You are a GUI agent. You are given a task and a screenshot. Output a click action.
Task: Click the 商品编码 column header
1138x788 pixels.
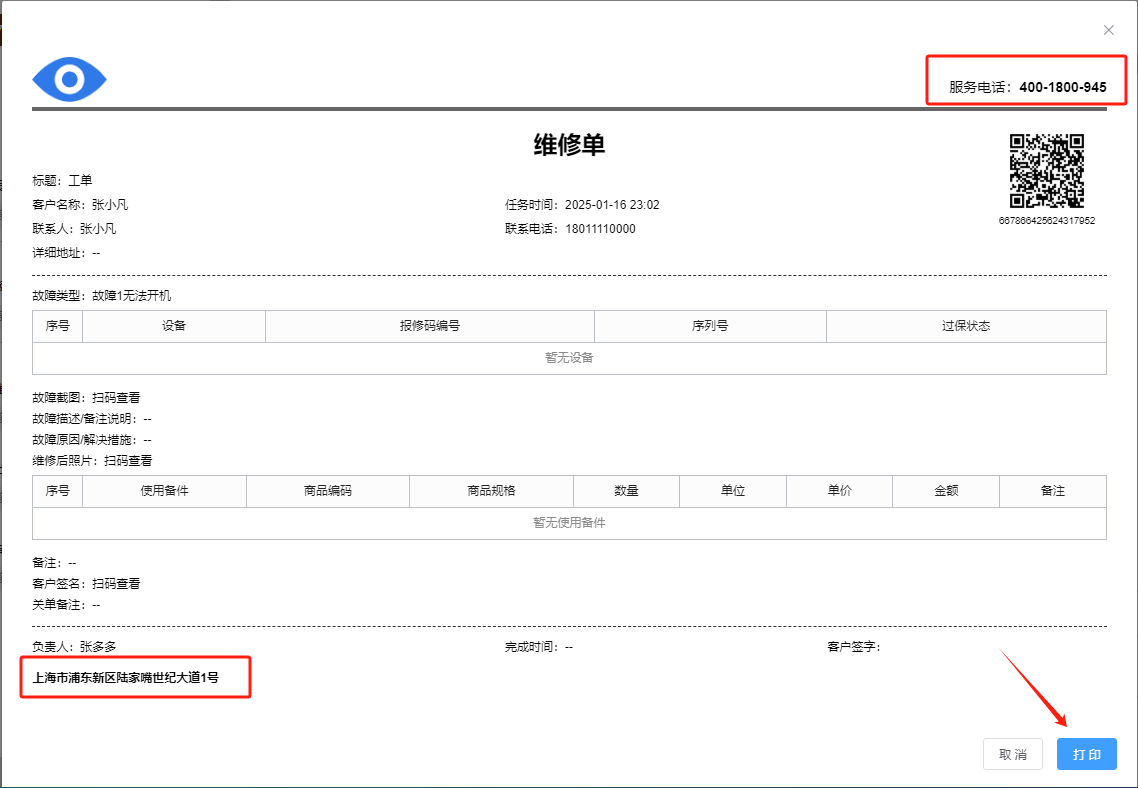328,491
